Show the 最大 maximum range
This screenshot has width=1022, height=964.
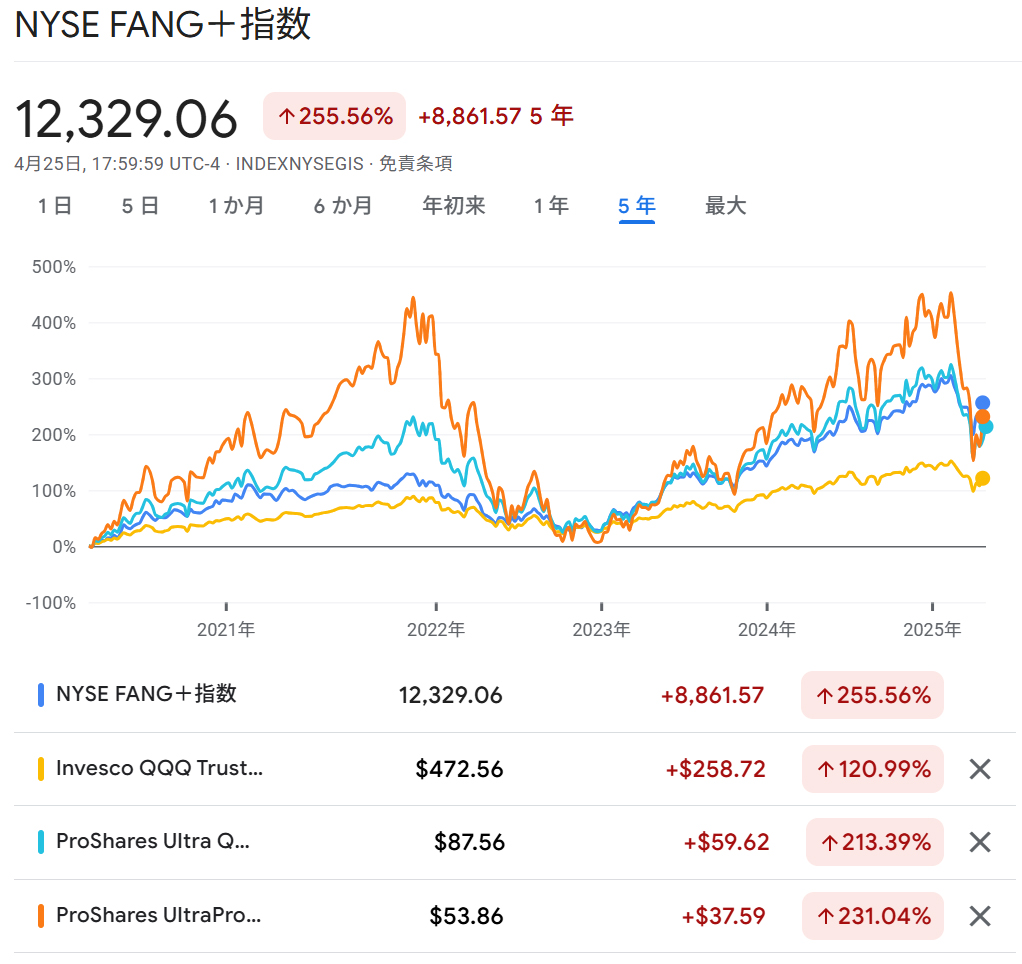coord(725,206)
